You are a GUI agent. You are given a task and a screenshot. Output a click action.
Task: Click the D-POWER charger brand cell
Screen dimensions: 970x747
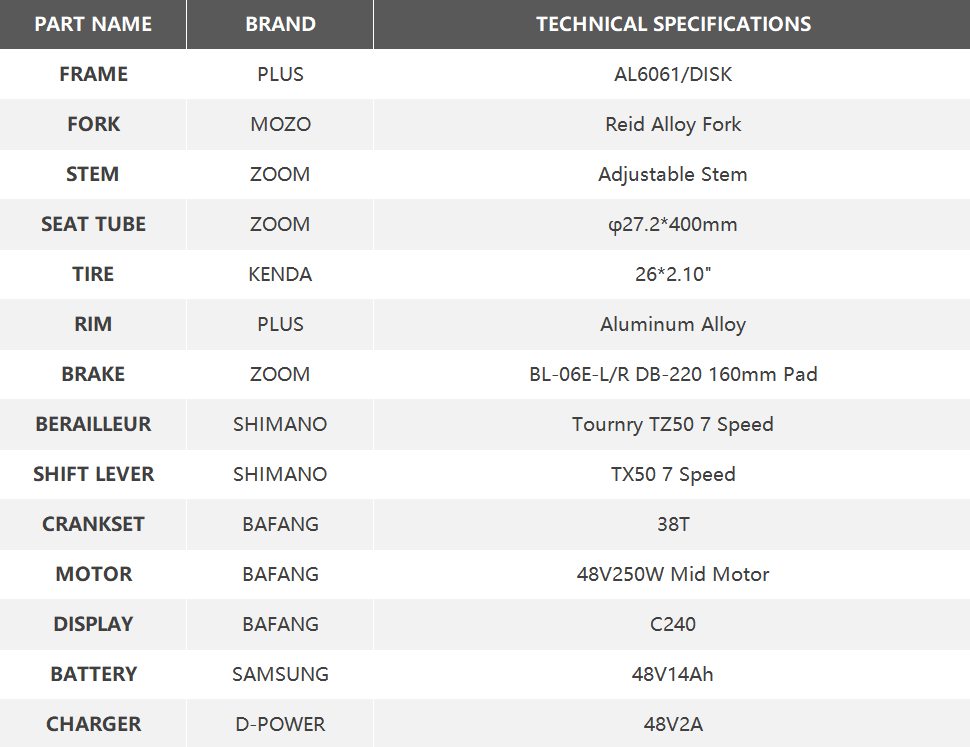[x=280, y=724]
